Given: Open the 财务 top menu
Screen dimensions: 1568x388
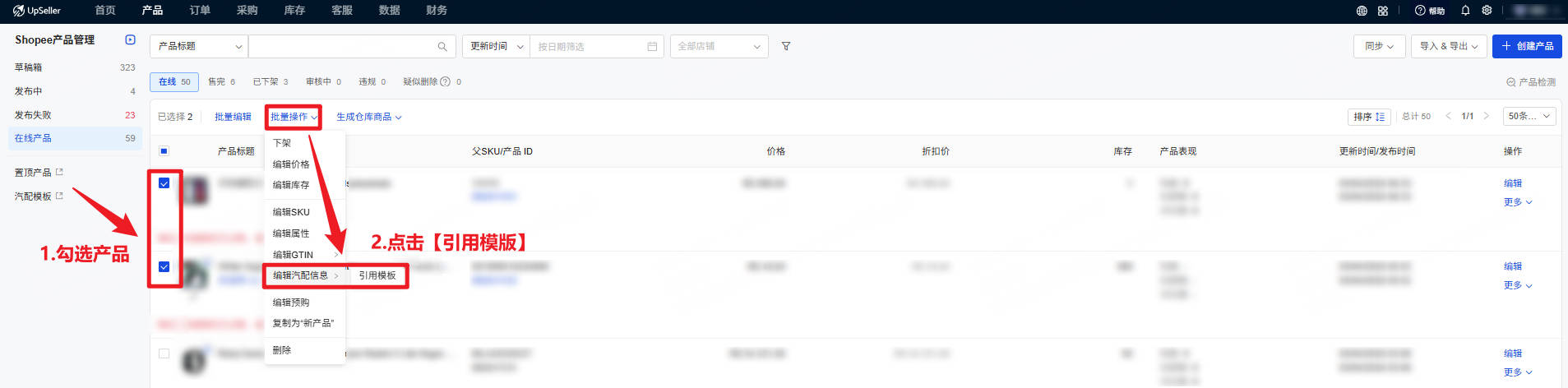Looking at the screenshot, I should (437, 11).
